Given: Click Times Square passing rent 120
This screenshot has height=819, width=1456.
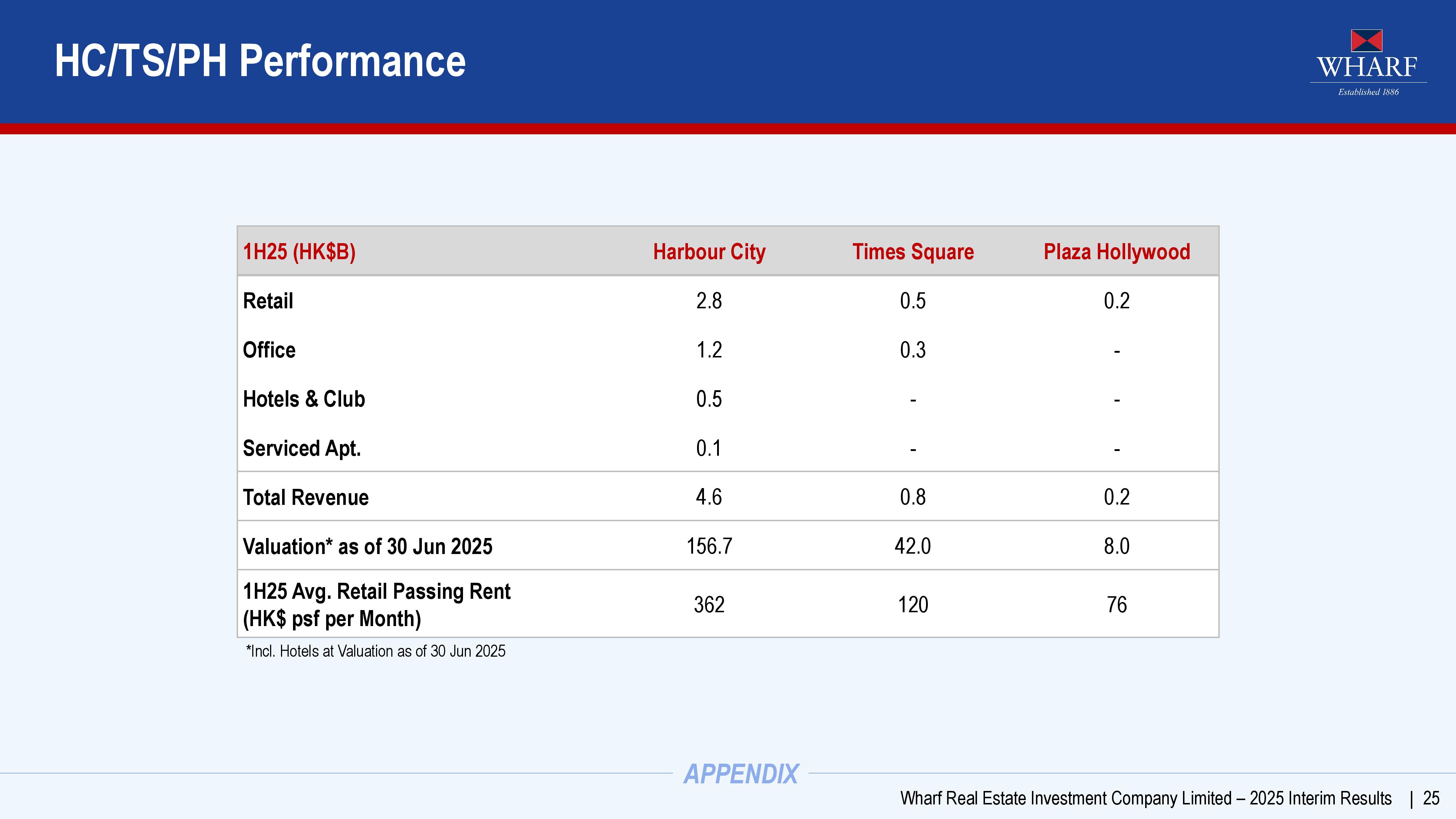Looking at the screenshot, I should pyautogui.click(x=913, y=605).
